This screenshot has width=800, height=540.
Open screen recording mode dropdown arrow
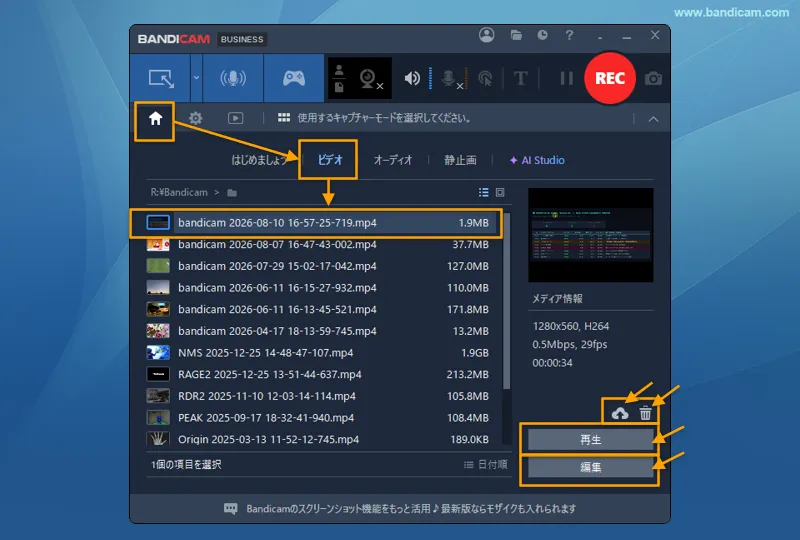point(196,78)
